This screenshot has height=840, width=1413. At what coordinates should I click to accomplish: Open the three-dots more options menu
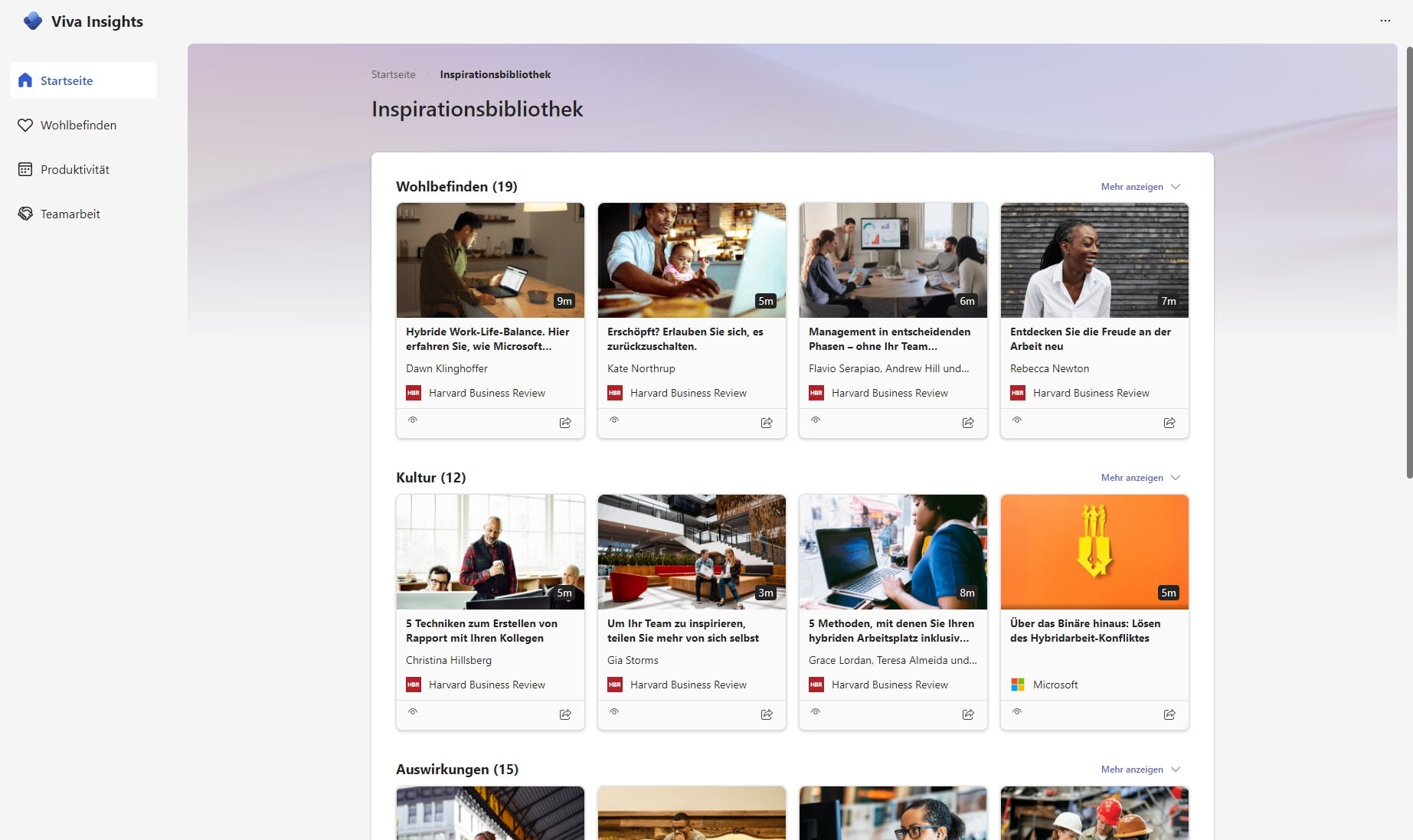[1385, 21]
